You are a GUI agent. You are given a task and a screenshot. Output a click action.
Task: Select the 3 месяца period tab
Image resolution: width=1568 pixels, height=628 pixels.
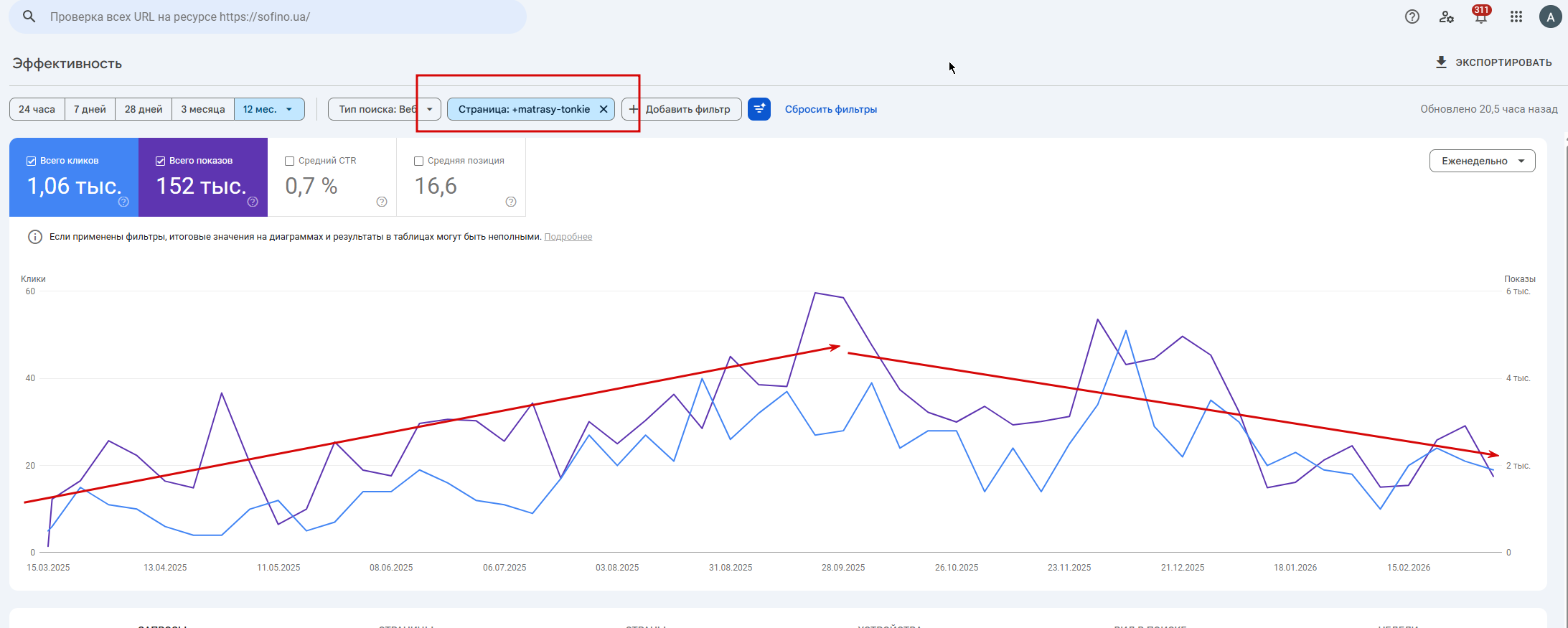[202, 109]
